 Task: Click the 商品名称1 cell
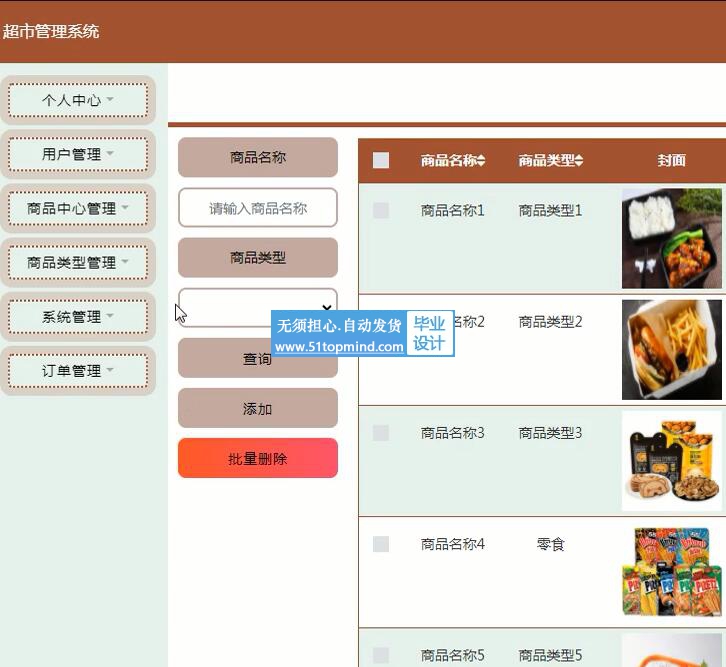click(x=452, y=211)
